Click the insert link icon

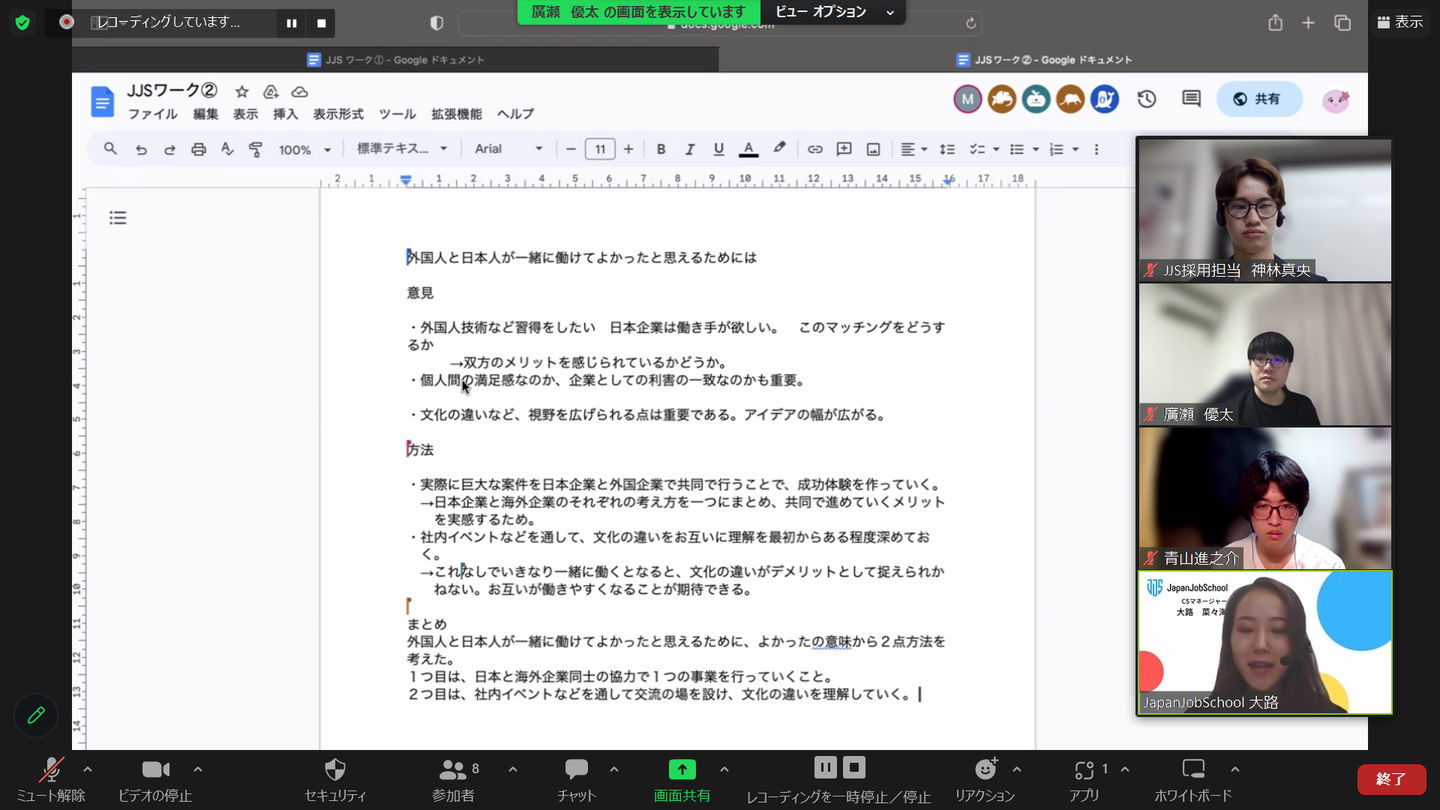point(815,149)
